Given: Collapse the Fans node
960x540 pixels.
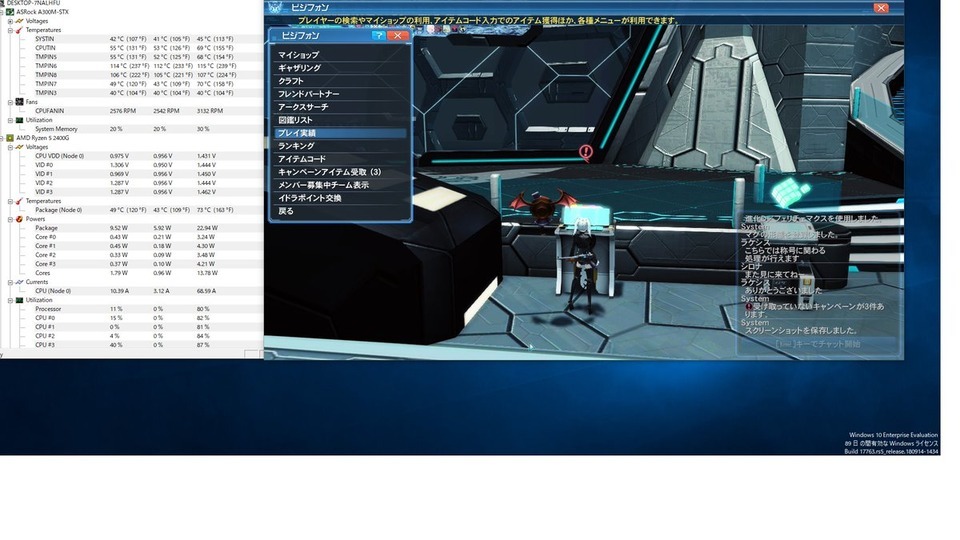Looking at the screenshot, I should pyautogui.click(x=10, y=102).
